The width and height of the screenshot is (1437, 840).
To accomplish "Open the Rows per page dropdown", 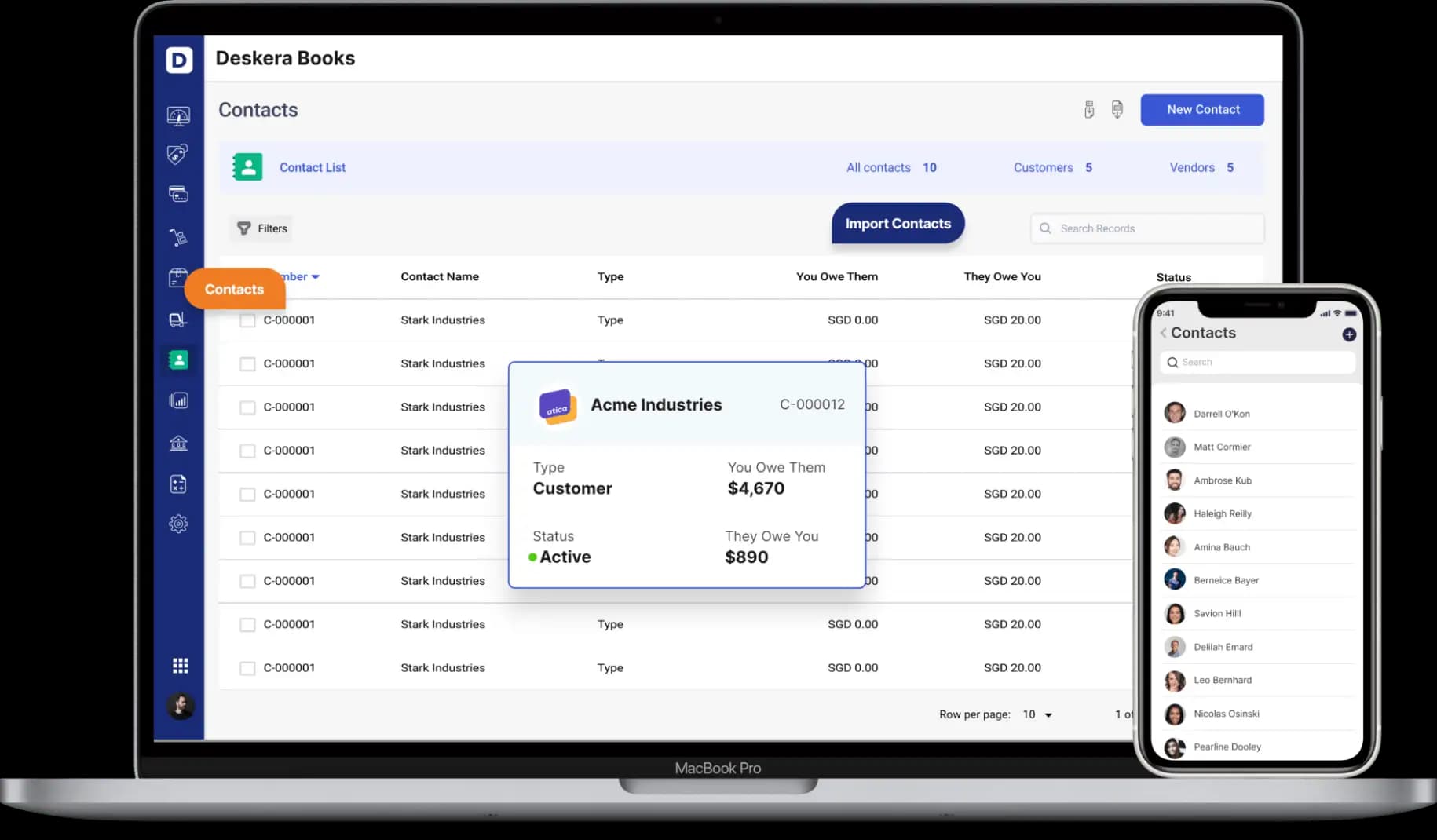I will click(1037, 714).
